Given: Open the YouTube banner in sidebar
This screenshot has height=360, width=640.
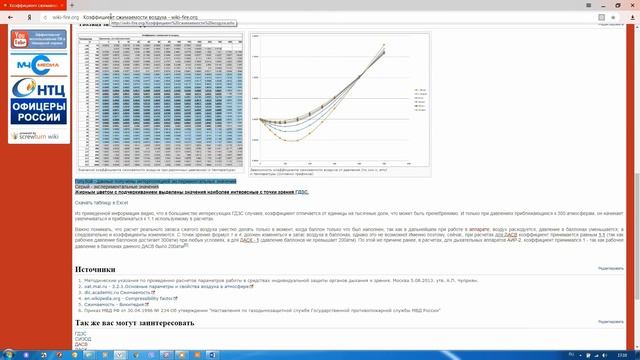Looking at the screenshot, I should point(38,39).
